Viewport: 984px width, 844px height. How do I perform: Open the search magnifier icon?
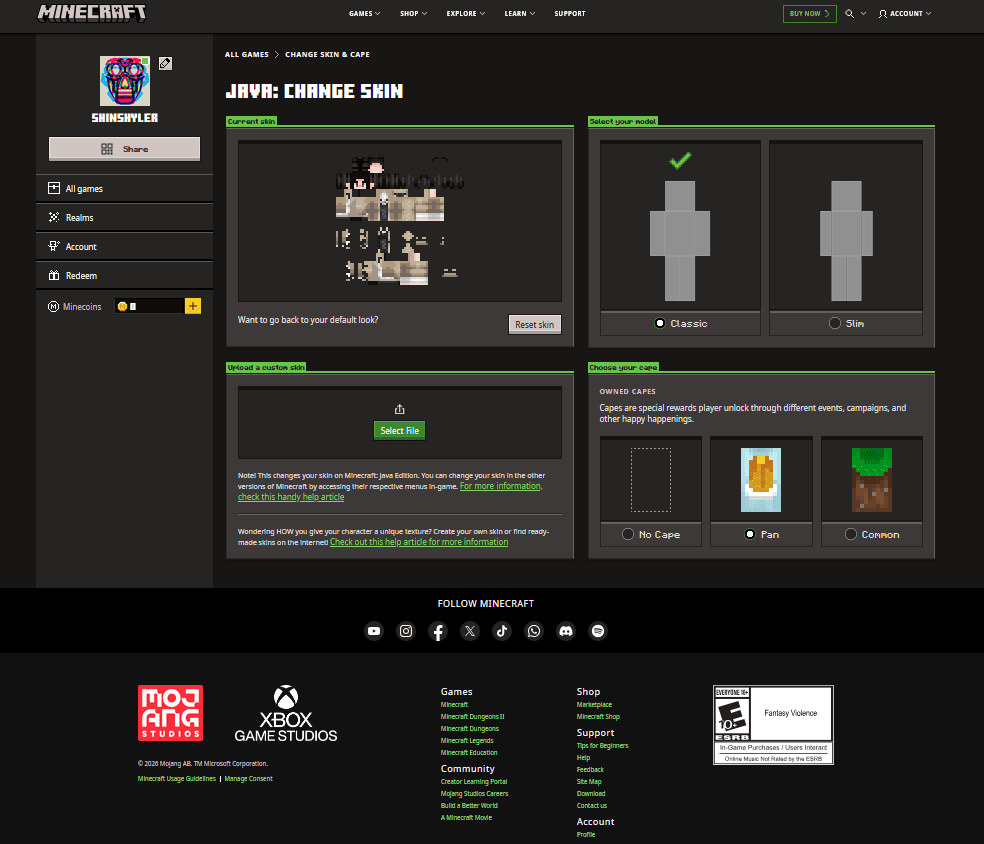point(849,13)
